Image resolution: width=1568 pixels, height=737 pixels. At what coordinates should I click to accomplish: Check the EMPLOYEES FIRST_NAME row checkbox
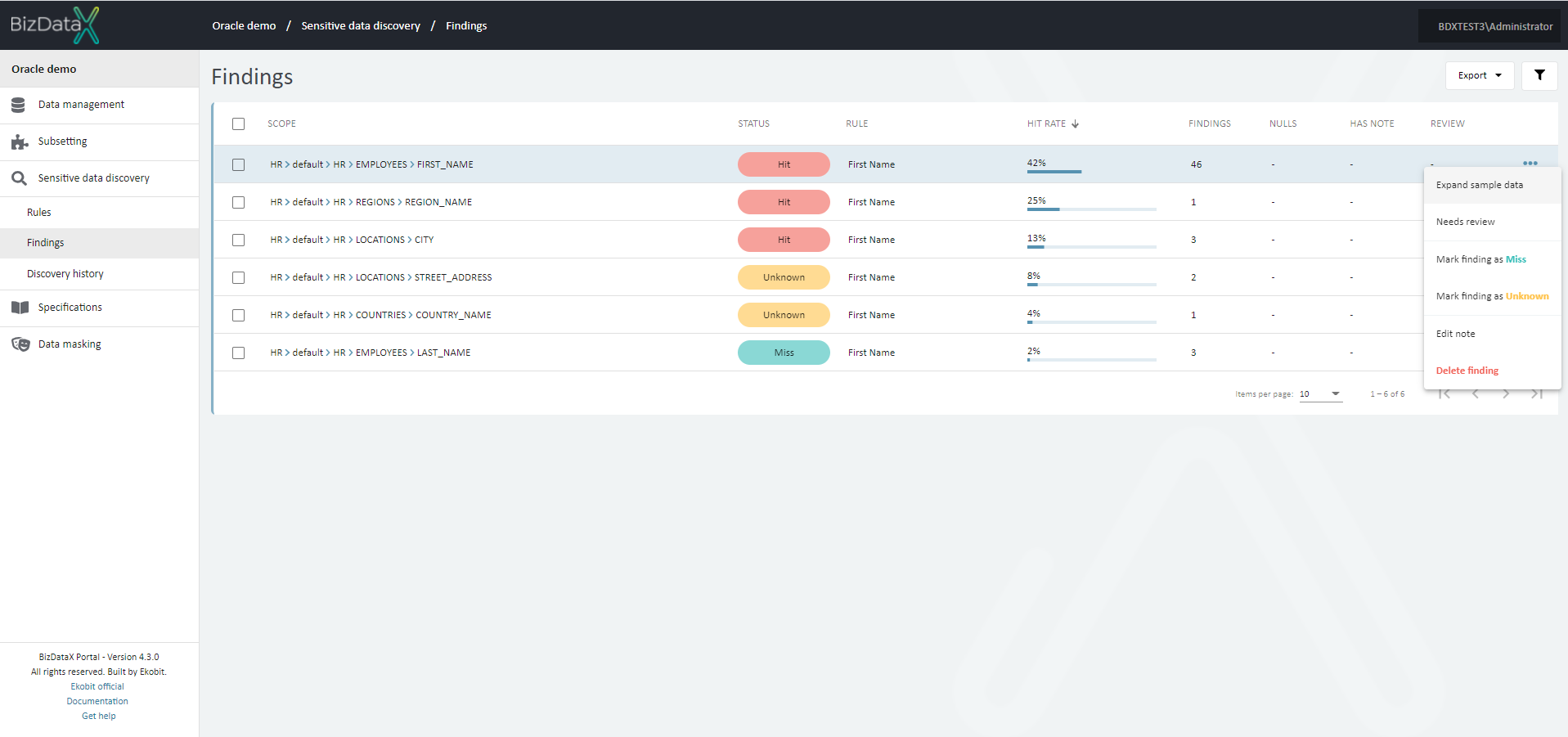point(238,164)
